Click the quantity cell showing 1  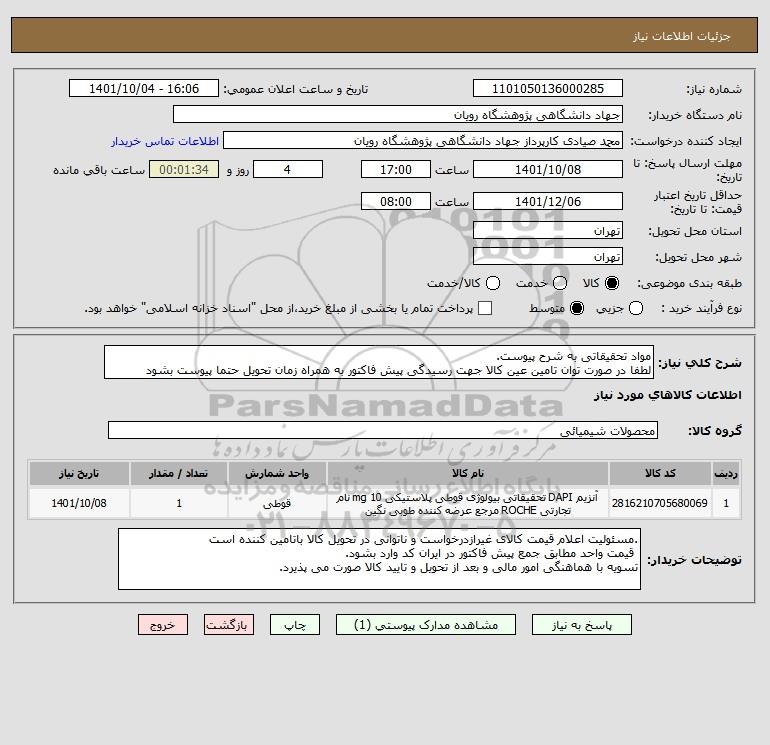[x=179, y=503]
